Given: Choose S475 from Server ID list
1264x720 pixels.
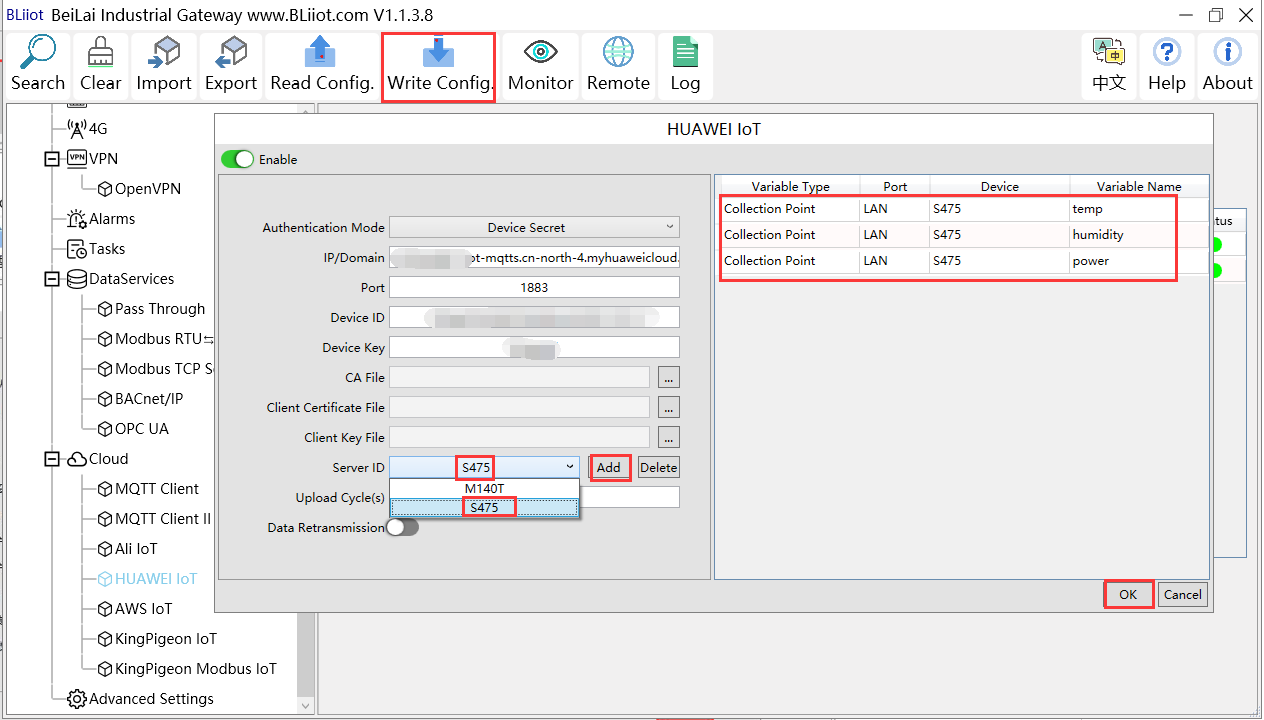Looking at the screenshot, I should point(484,507).
